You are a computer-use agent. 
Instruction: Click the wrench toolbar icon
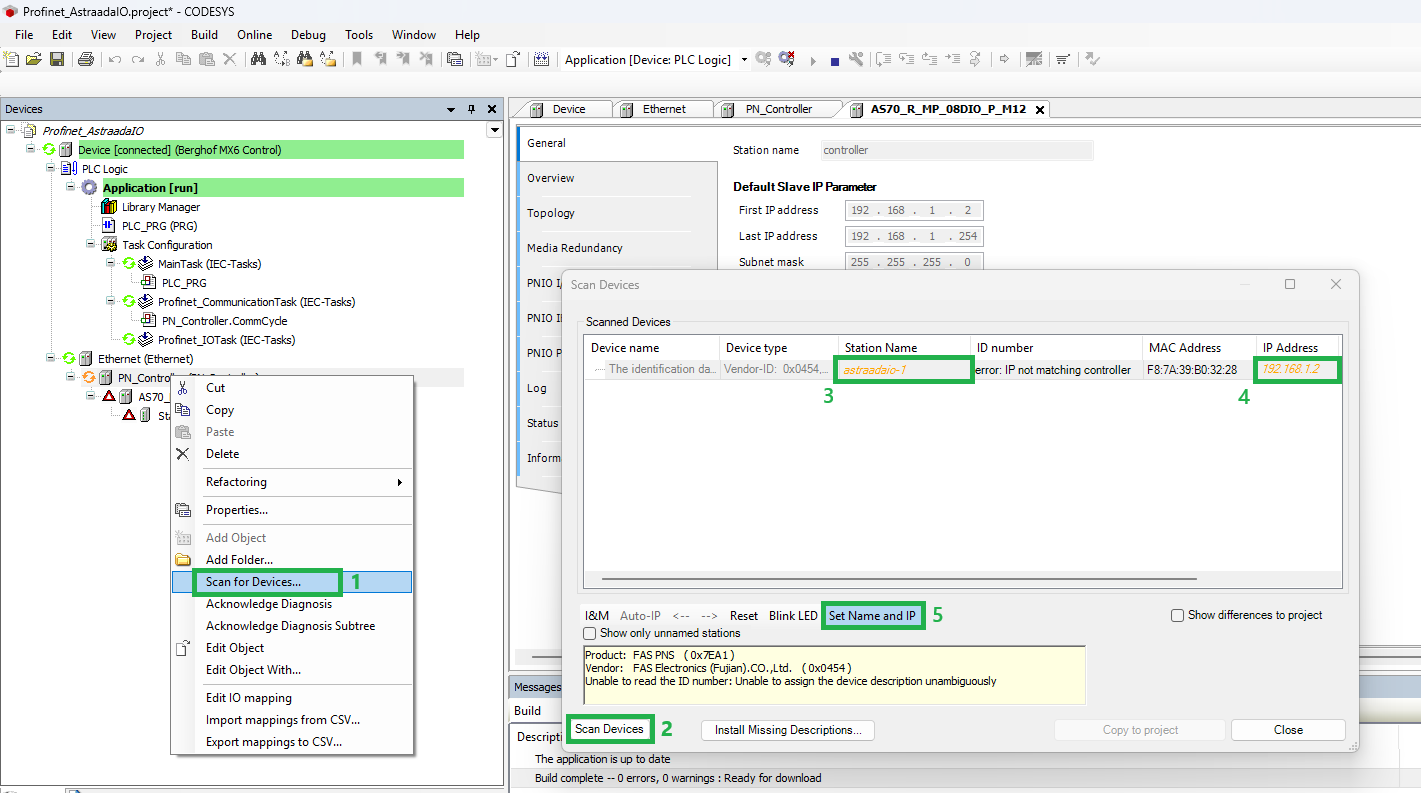(856, 59)
